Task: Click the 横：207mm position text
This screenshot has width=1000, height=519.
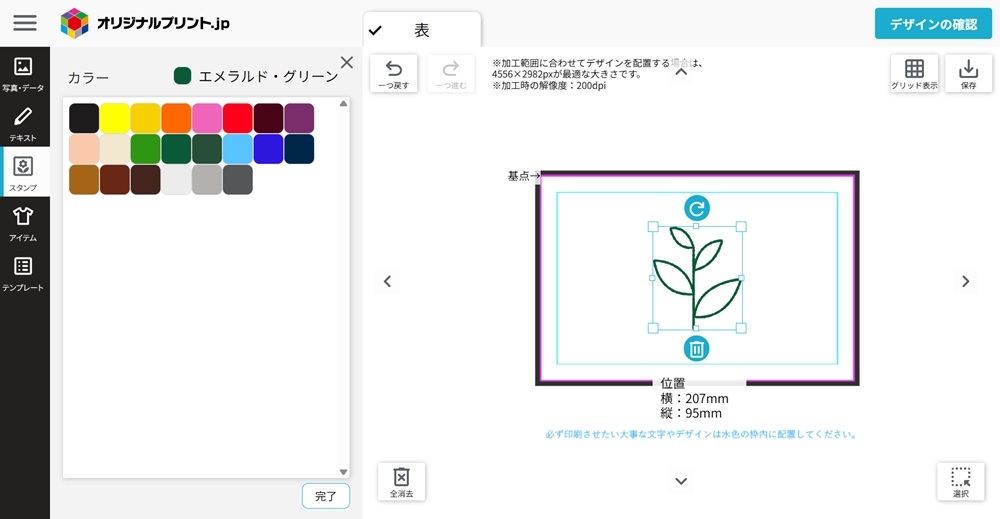Action: pos(695,398)
